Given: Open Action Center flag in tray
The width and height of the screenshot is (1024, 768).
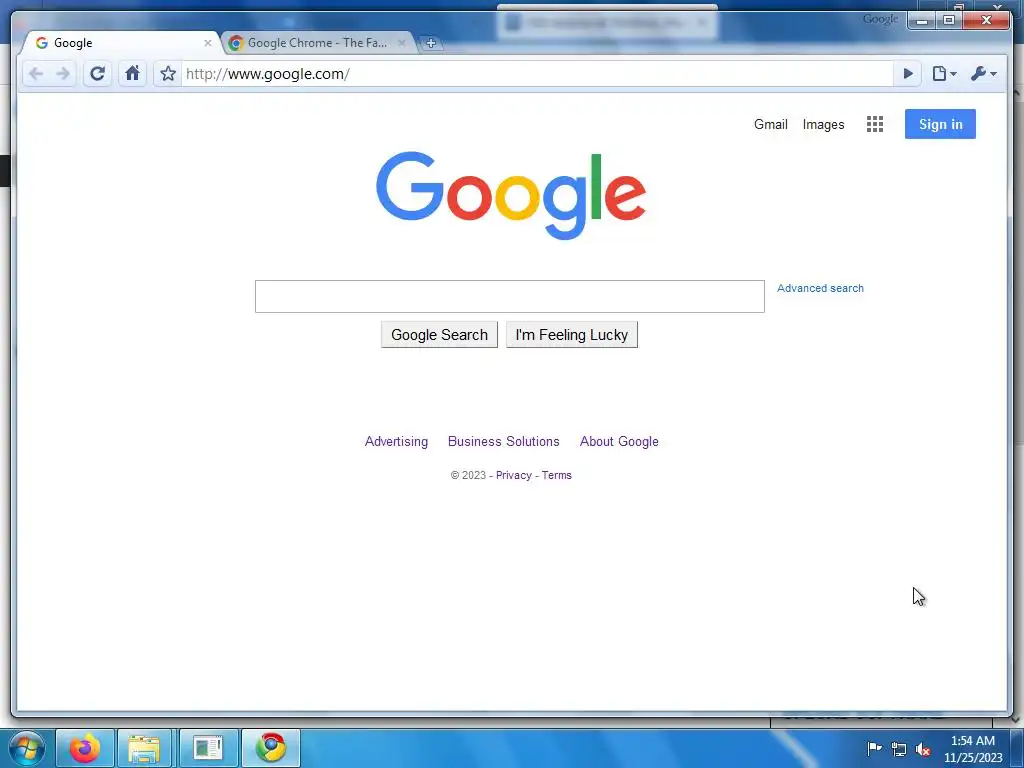Looking at the screenshot, I should coord(874,749).
